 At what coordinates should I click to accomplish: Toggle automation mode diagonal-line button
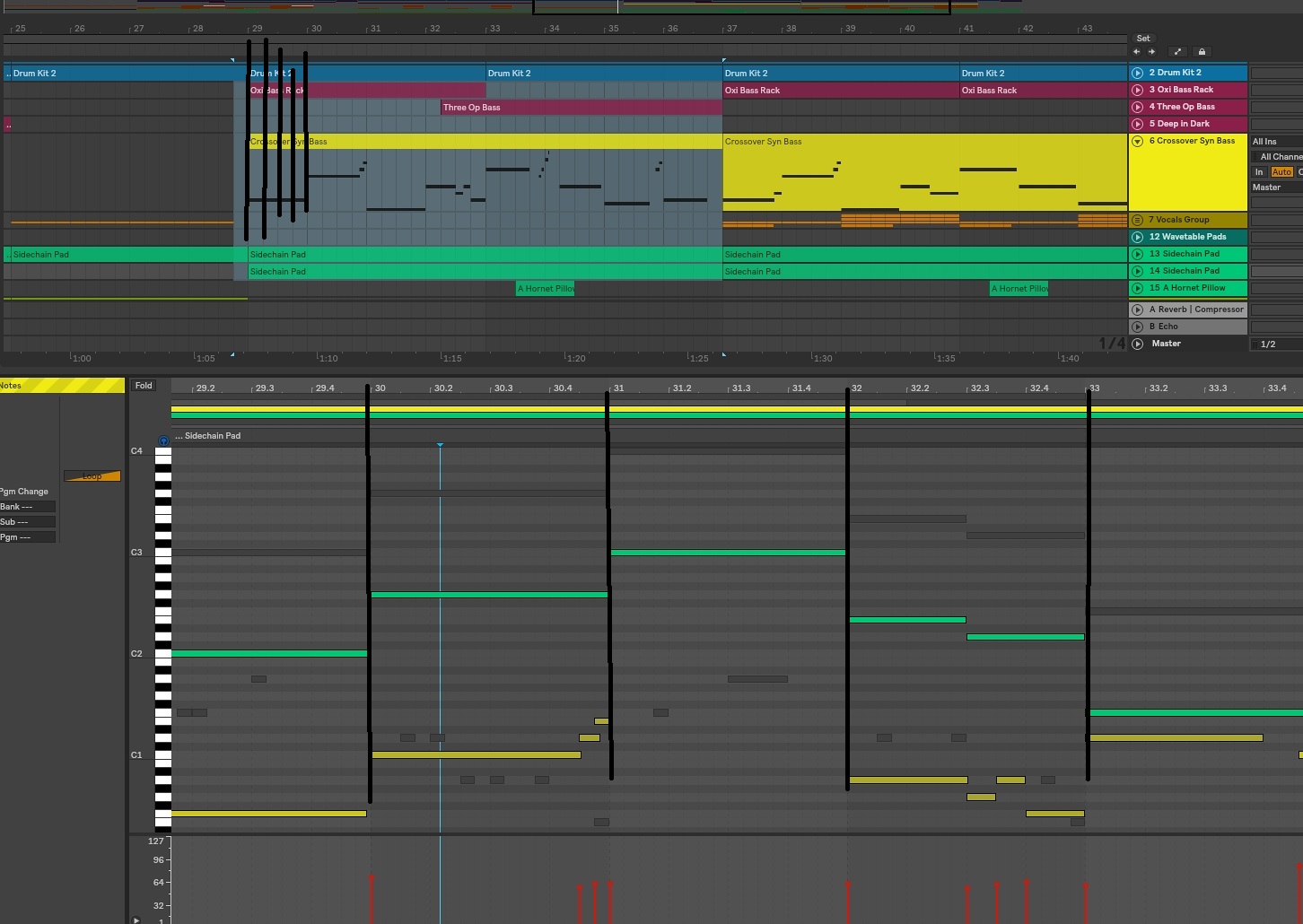click(1178, 52)
